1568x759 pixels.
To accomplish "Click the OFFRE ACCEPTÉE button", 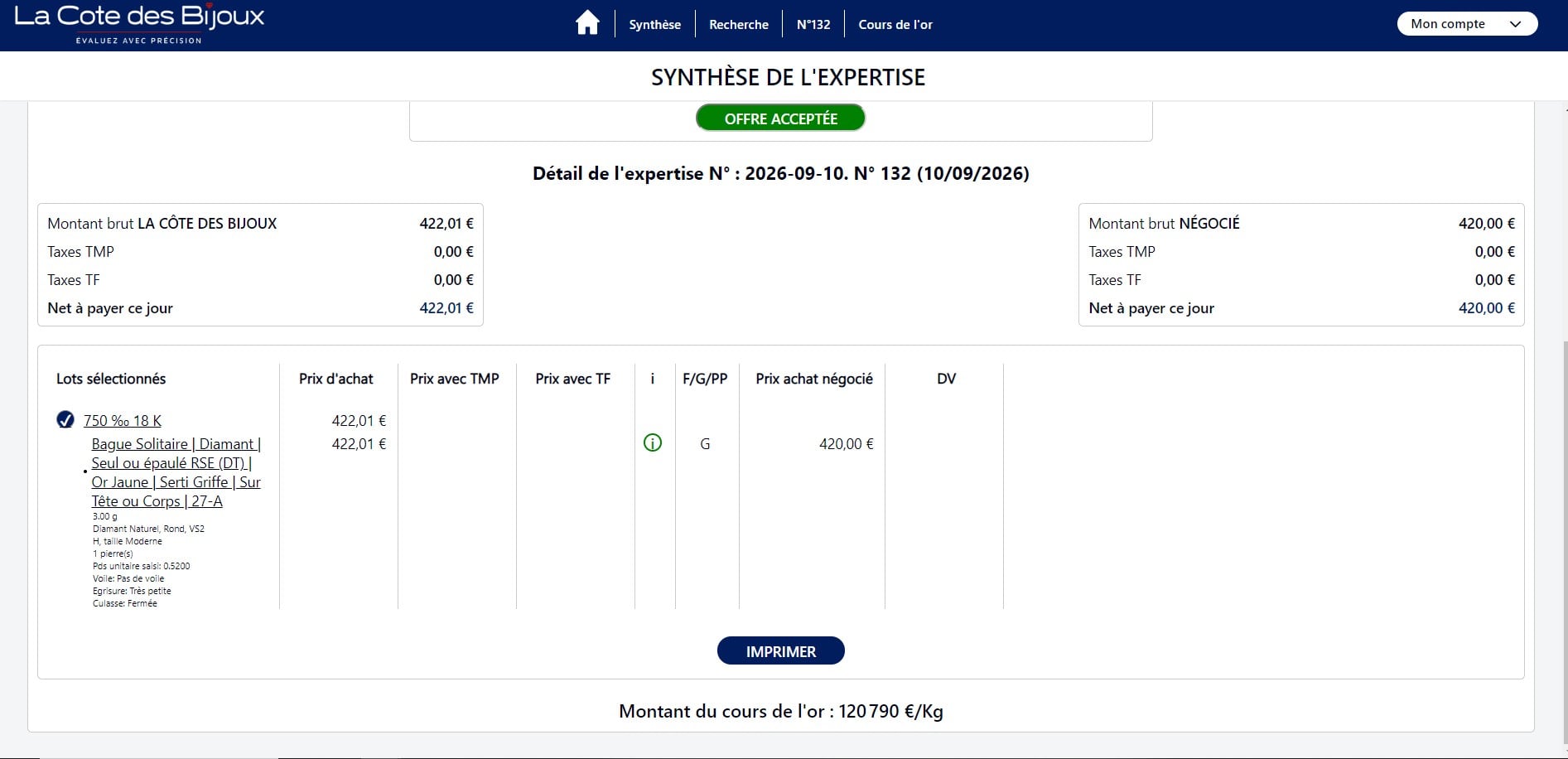I will pos(780,118).
